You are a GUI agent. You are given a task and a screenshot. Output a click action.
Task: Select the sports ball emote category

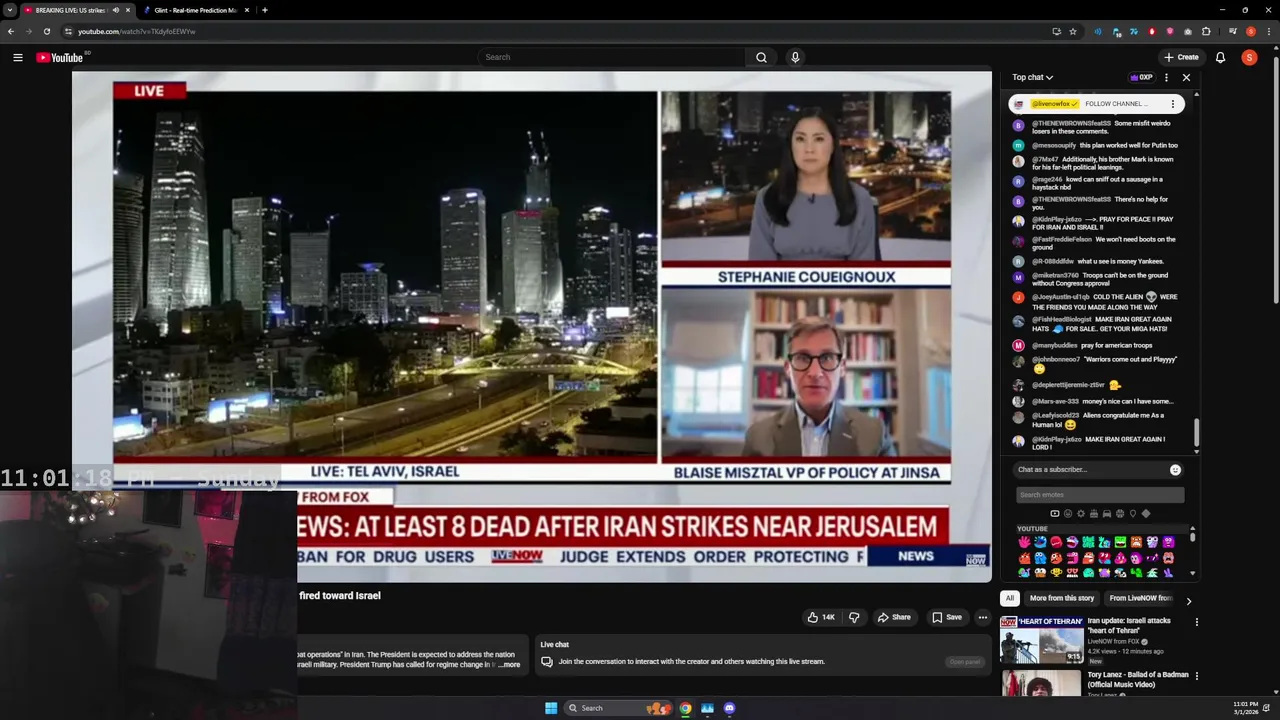pos(1120,514)
